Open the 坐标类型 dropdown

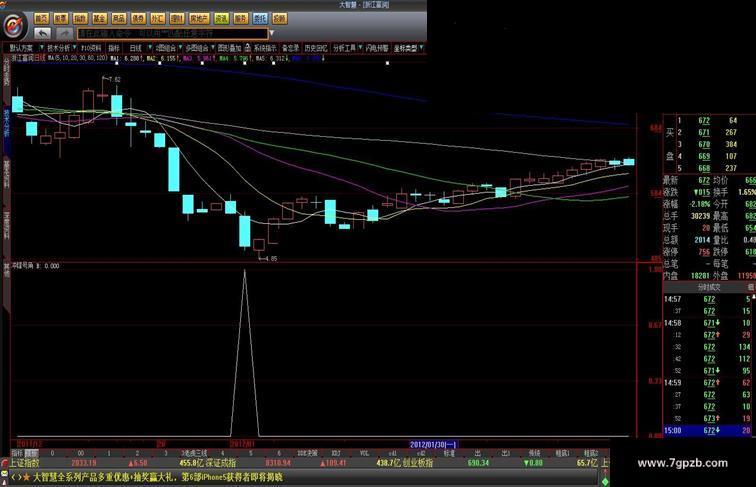point(408,48)
